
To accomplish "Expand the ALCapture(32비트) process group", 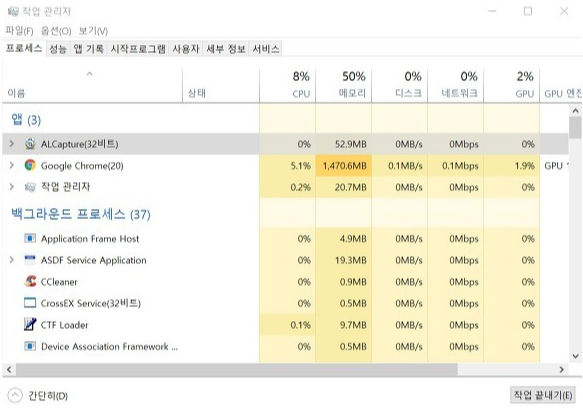I will click(12, 144).
